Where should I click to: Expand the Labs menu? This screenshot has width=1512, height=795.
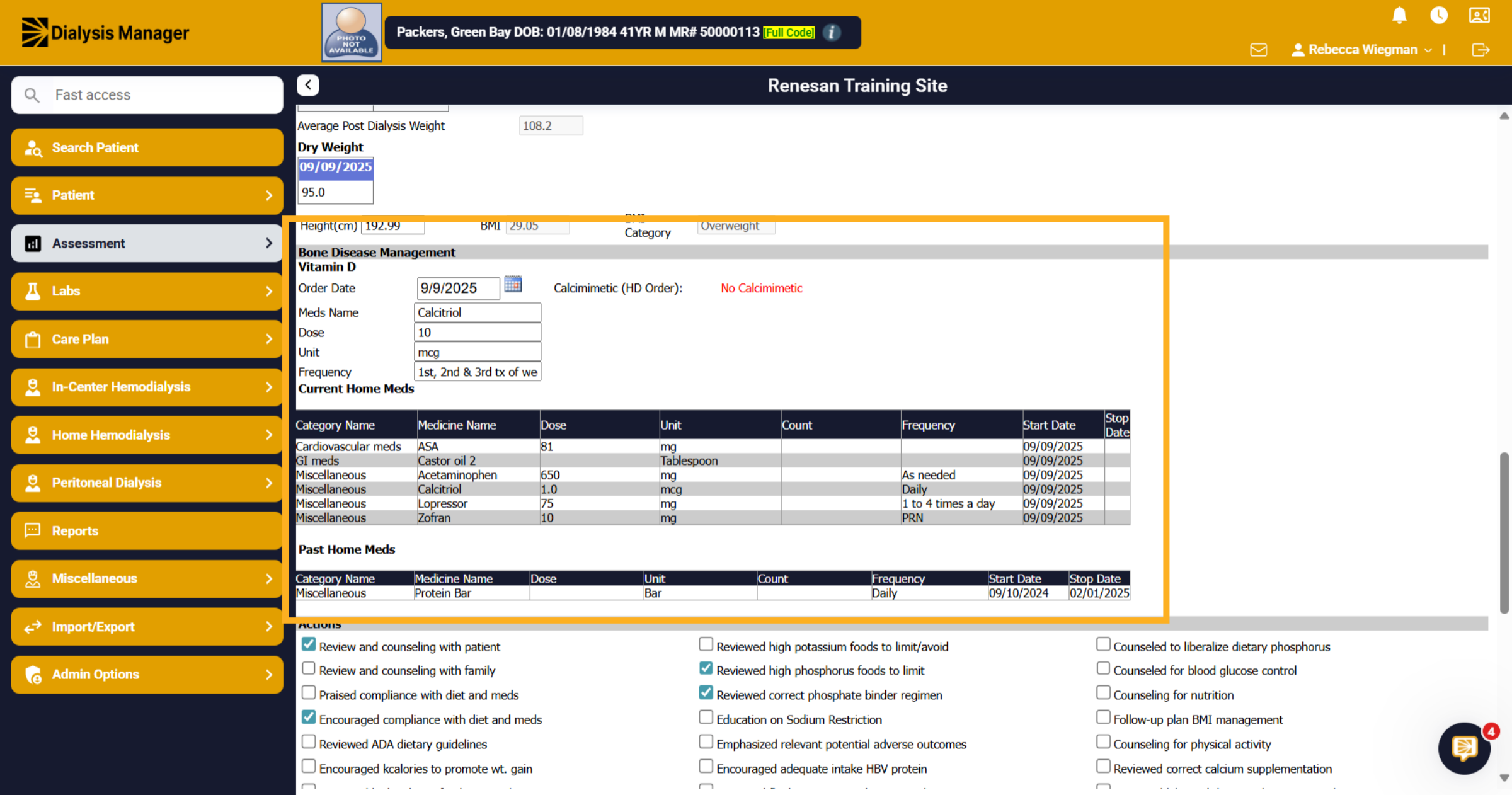pos(147,291)
